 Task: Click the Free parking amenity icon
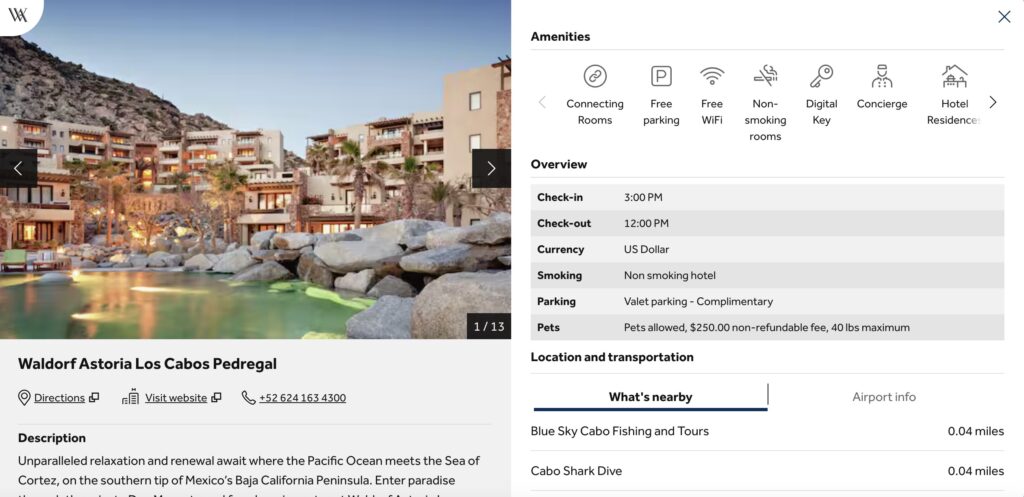coord(661,76)
